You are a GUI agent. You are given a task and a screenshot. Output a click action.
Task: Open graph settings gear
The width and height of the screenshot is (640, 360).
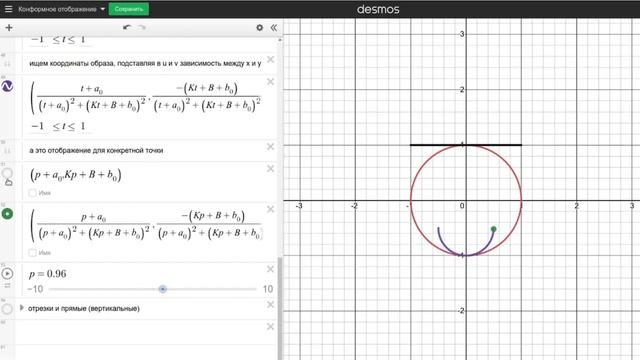(259, 28)
